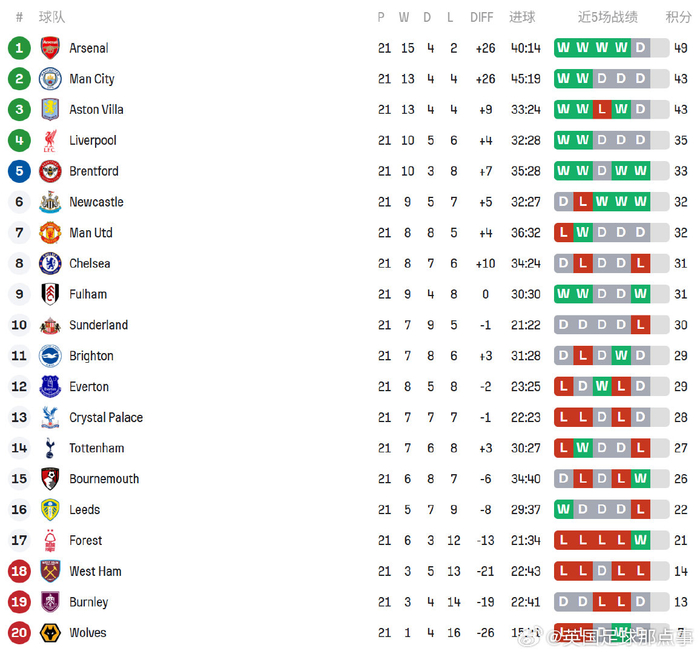Click the 近5场战绩 column header
700x654 pixels.
(608, 17)
